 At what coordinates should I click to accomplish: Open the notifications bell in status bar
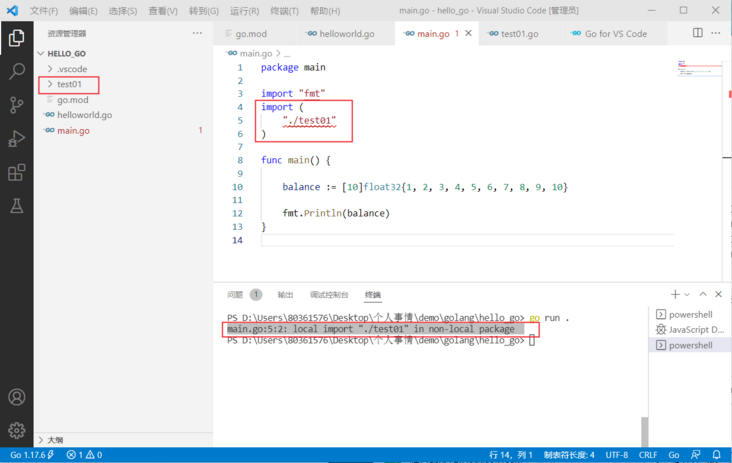point(716,455)
